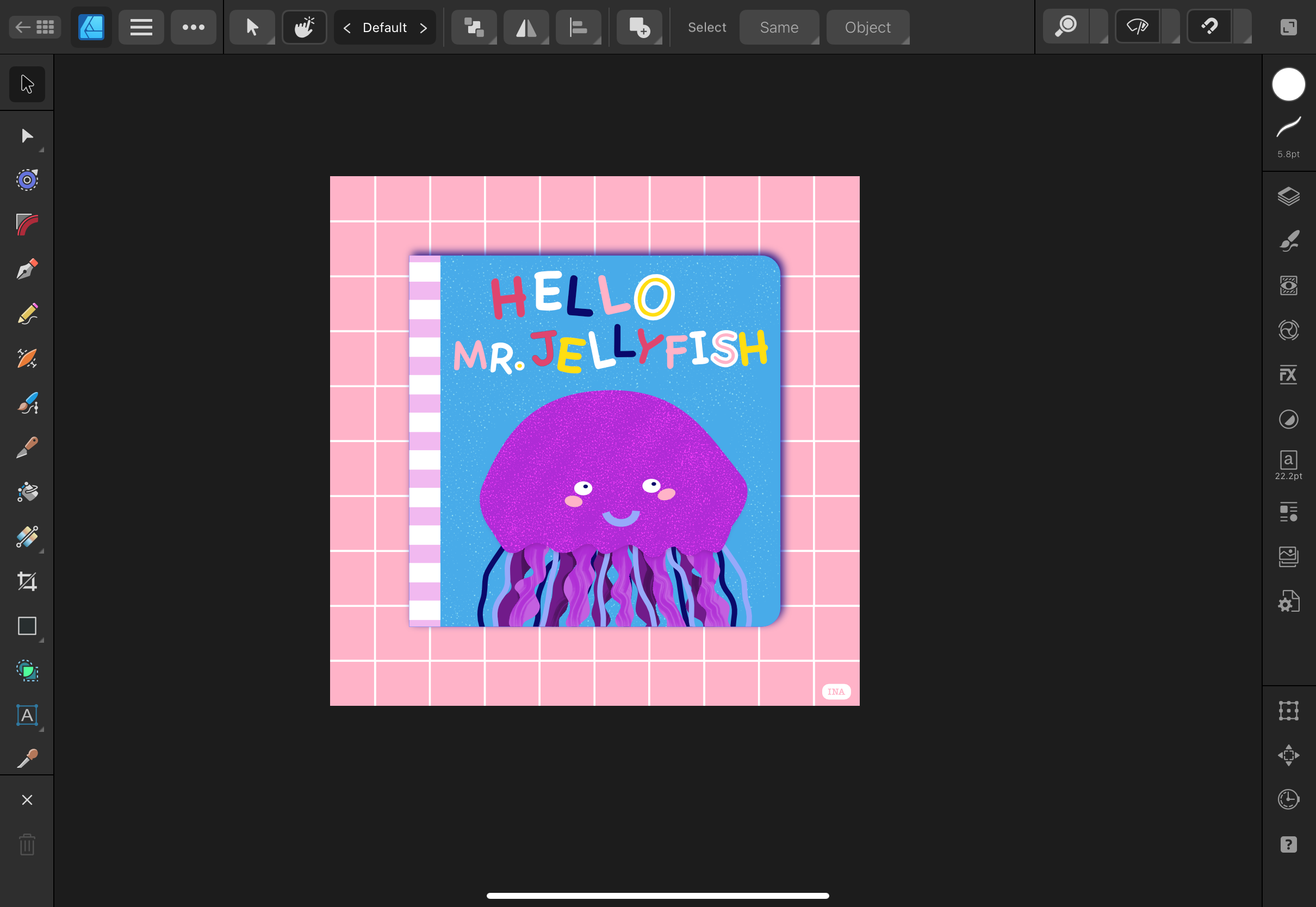Click the deselect X button
The height and width of the screenshot is (907, 1316).
[27, 800]
